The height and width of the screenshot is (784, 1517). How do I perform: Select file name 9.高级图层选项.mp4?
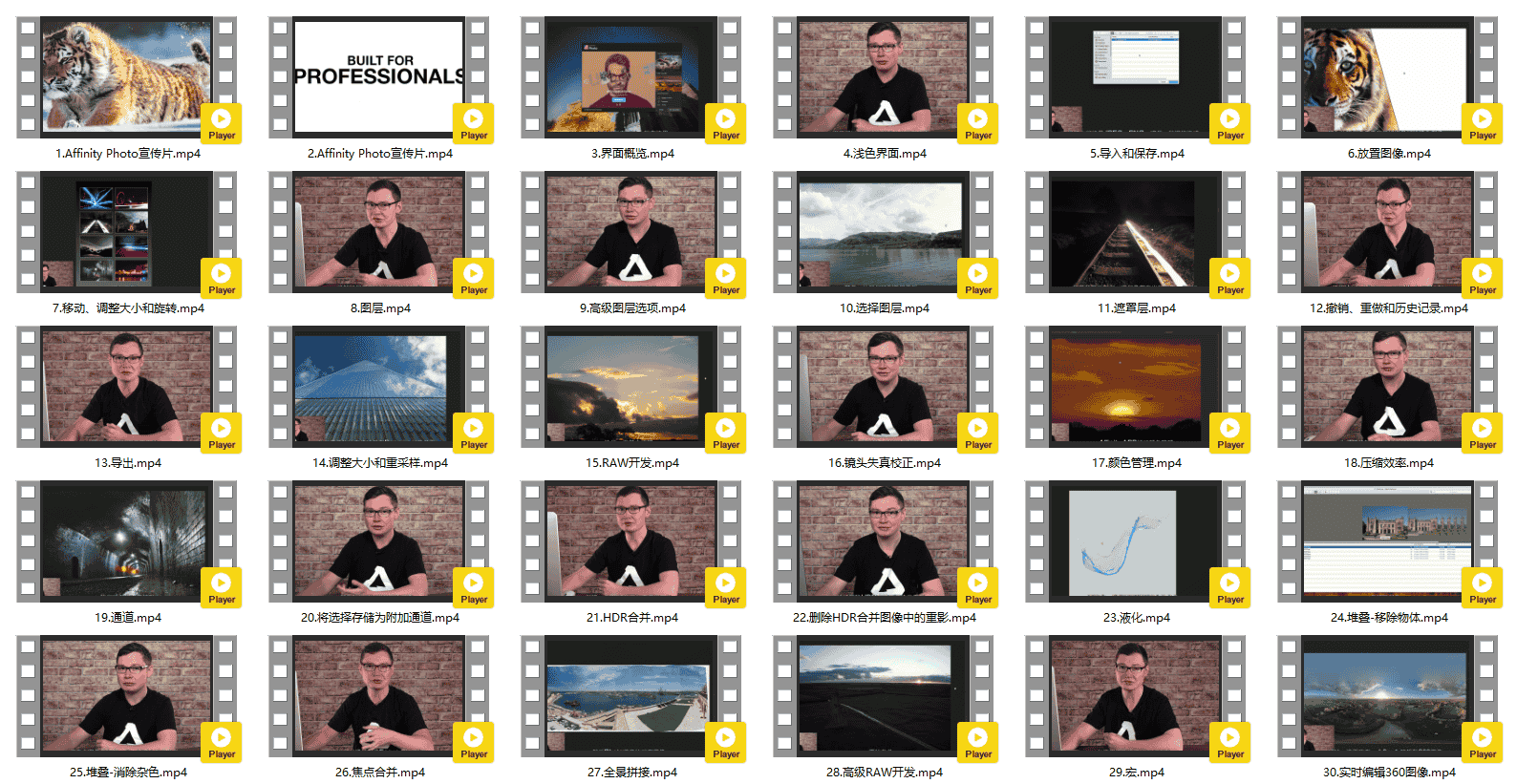coord(632,308)
